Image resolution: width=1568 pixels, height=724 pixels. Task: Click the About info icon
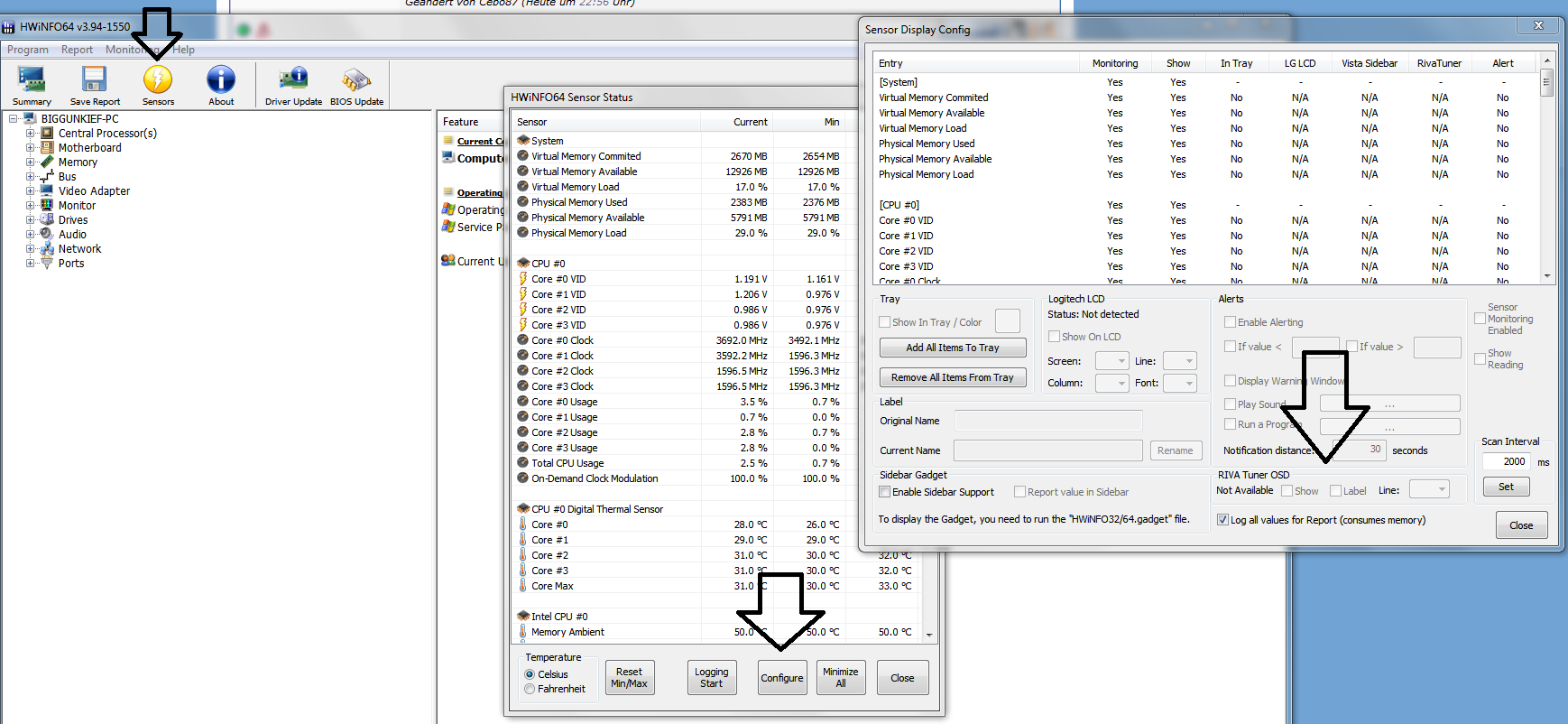[221, 86]
